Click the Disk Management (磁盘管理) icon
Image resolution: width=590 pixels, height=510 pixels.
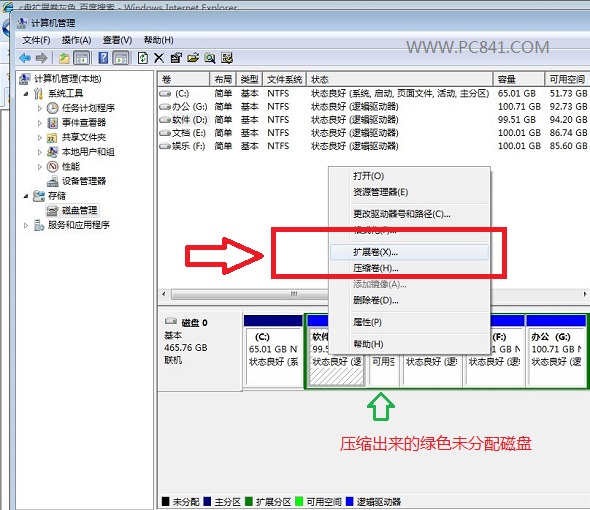52,210
